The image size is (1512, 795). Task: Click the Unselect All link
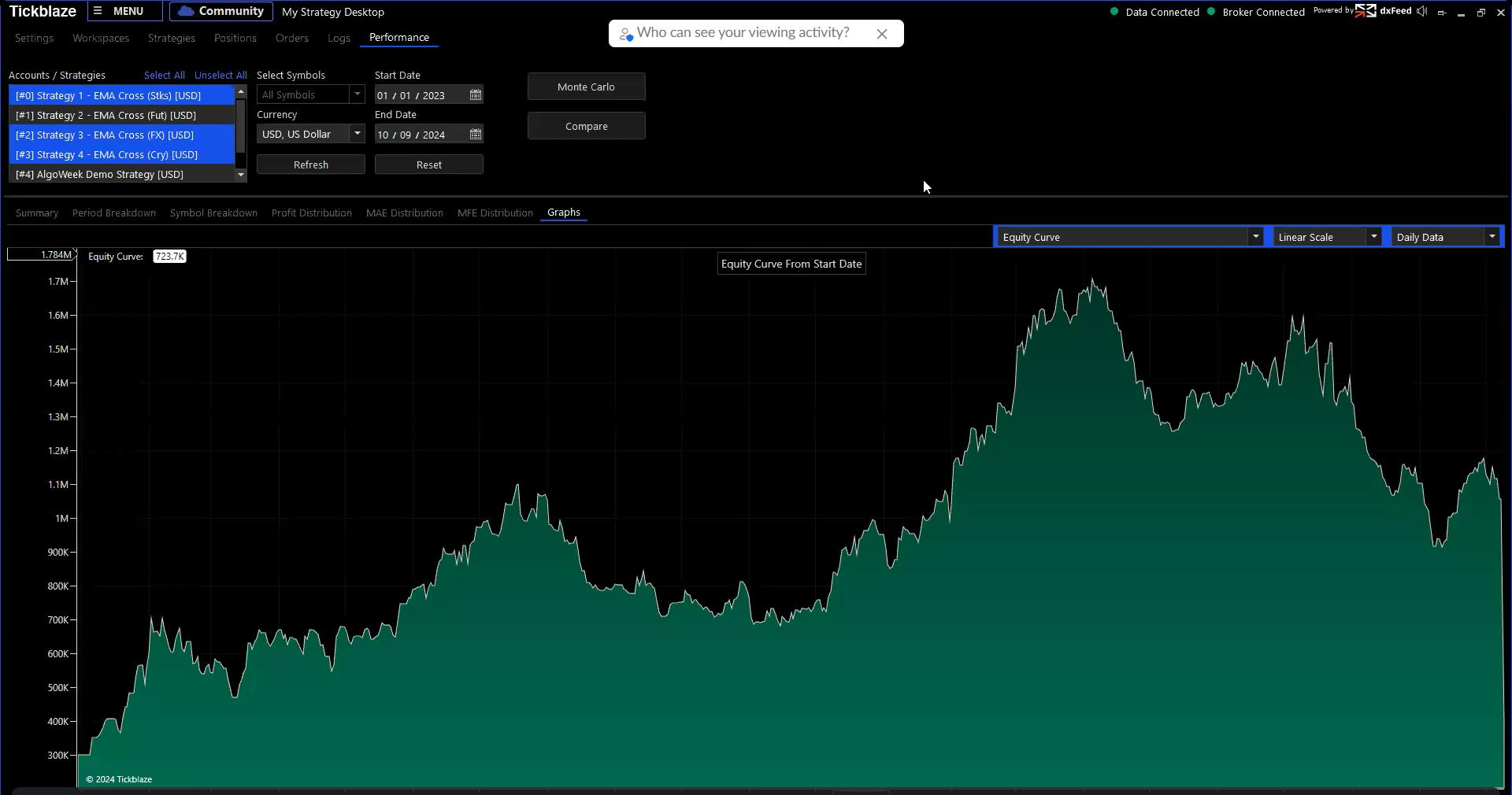pyautogui.click(x=220, y=76)
